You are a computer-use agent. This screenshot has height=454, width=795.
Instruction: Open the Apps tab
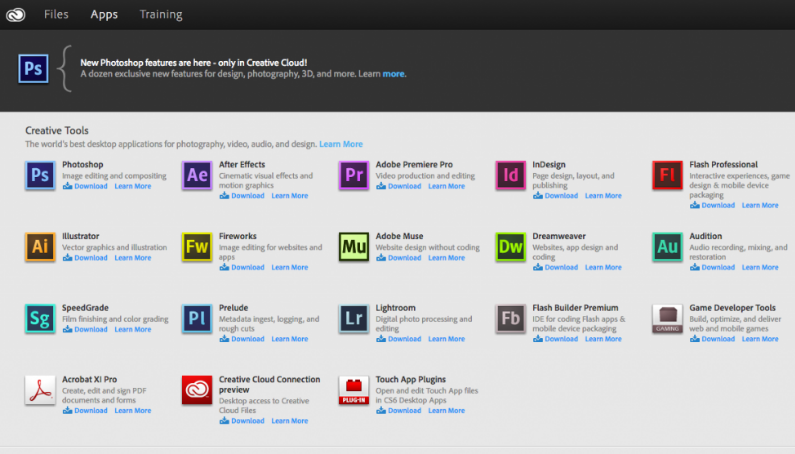coord(104,15)
